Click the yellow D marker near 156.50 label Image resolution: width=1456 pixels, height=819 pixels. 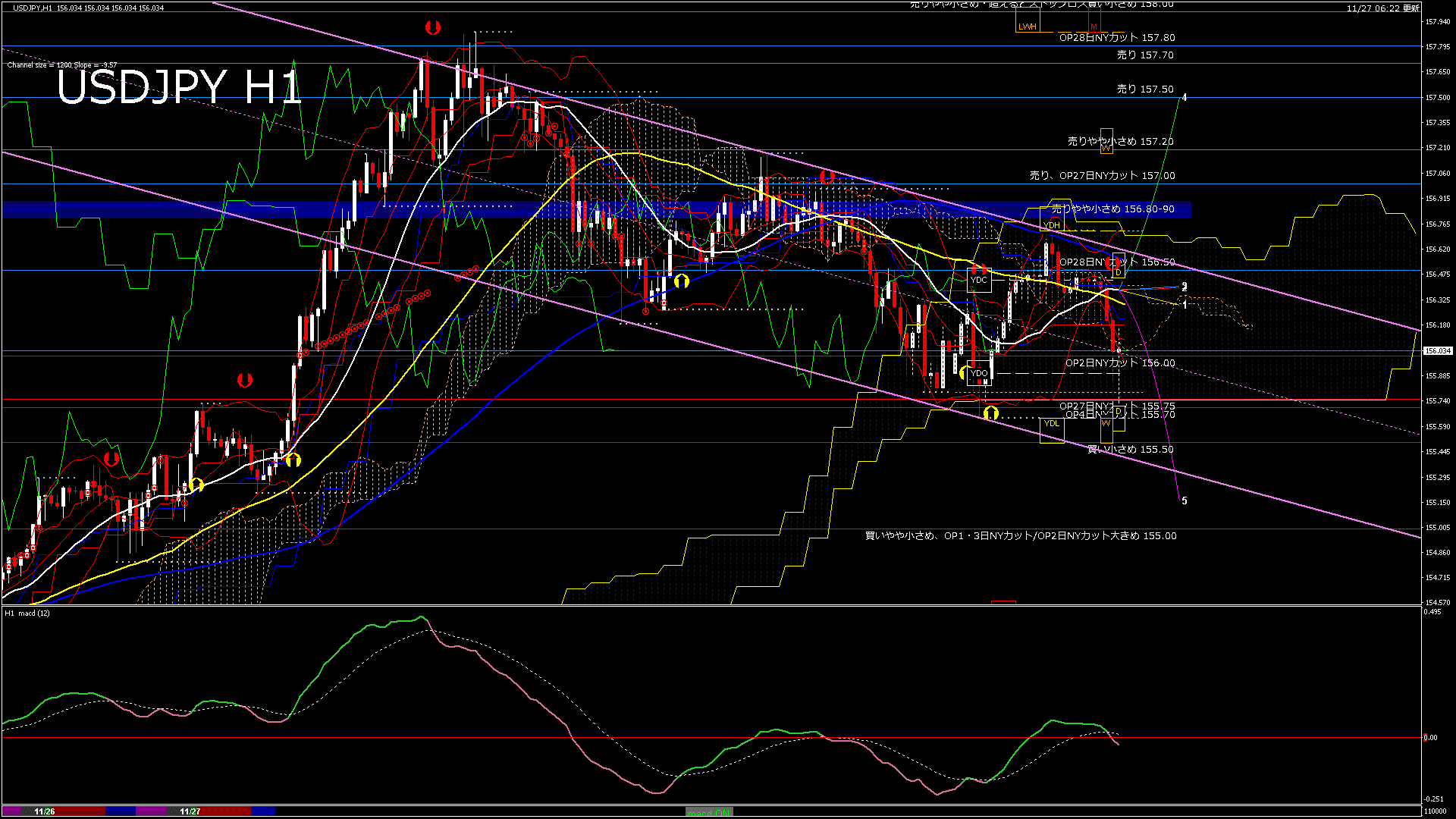(x=1118, y=271)
